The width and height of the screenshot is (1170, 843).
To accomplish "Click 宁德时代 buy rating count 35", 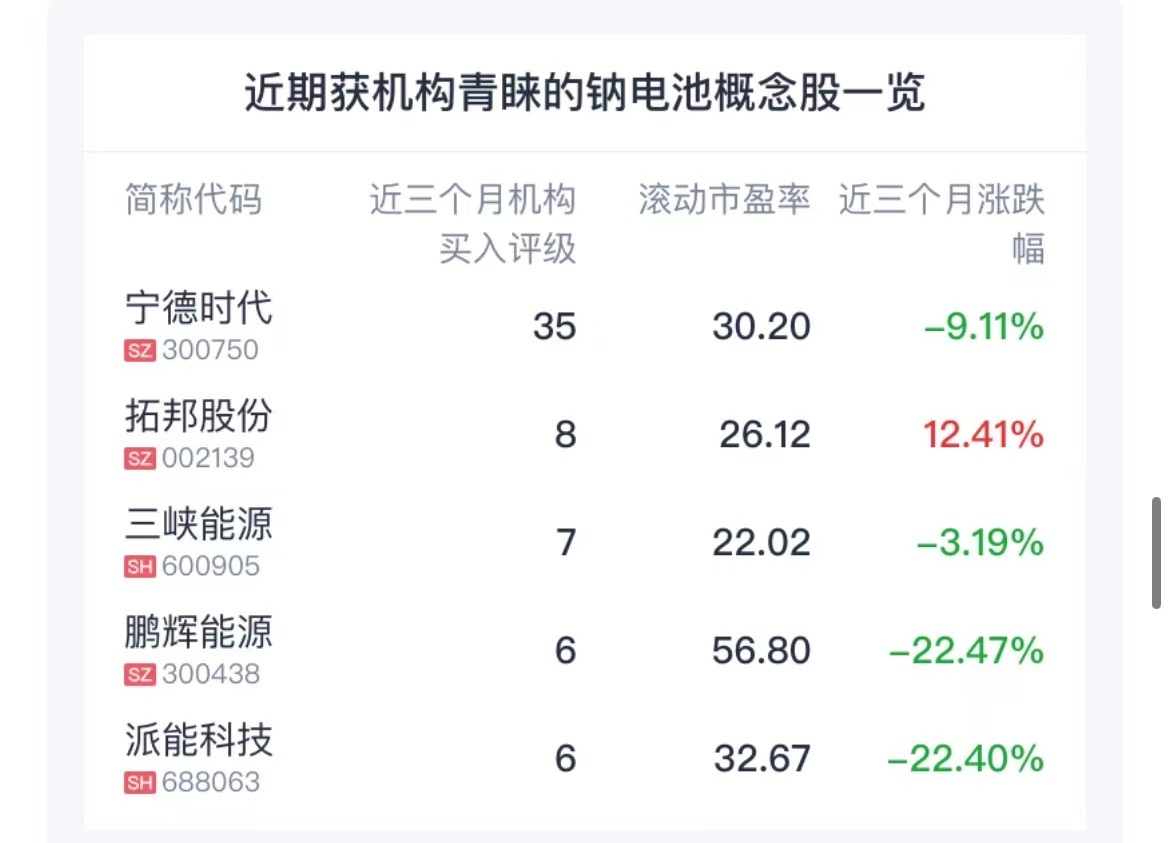I will coord(554,327).
